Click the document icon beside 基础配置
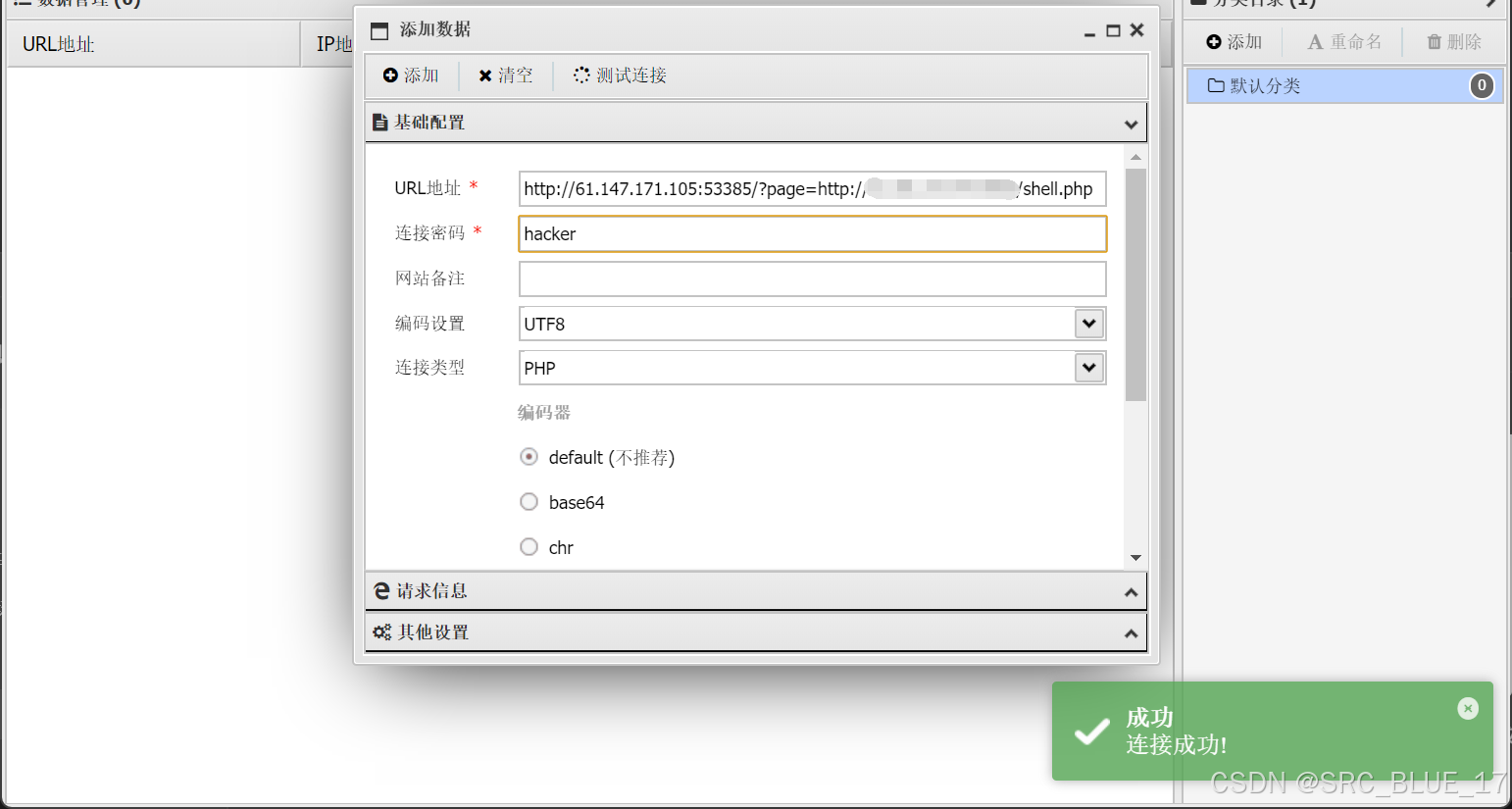 click(x=382, y=122)
